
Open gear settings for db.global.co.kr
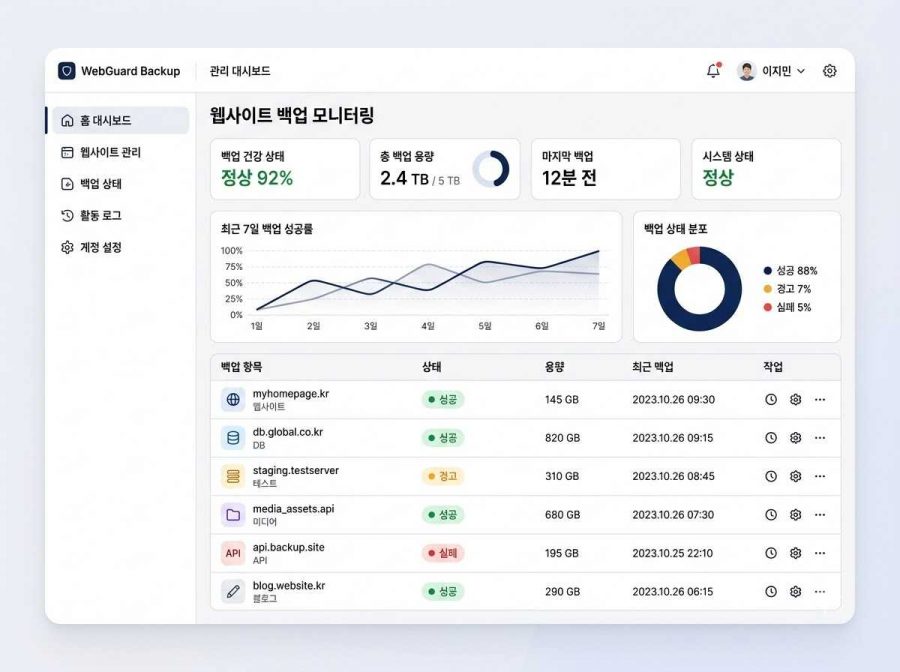[x=796, y=438]
